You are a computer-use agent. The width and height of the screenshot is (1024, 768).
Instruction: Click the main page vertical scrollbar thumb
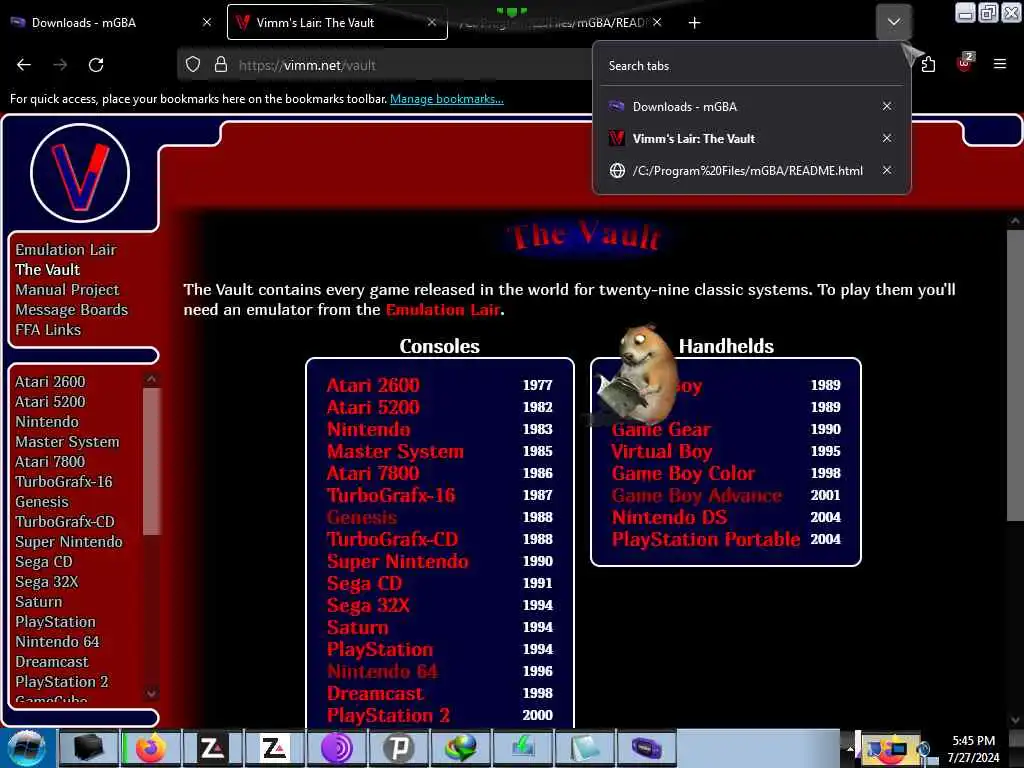pyautogui.click(x=1015, y=375)
